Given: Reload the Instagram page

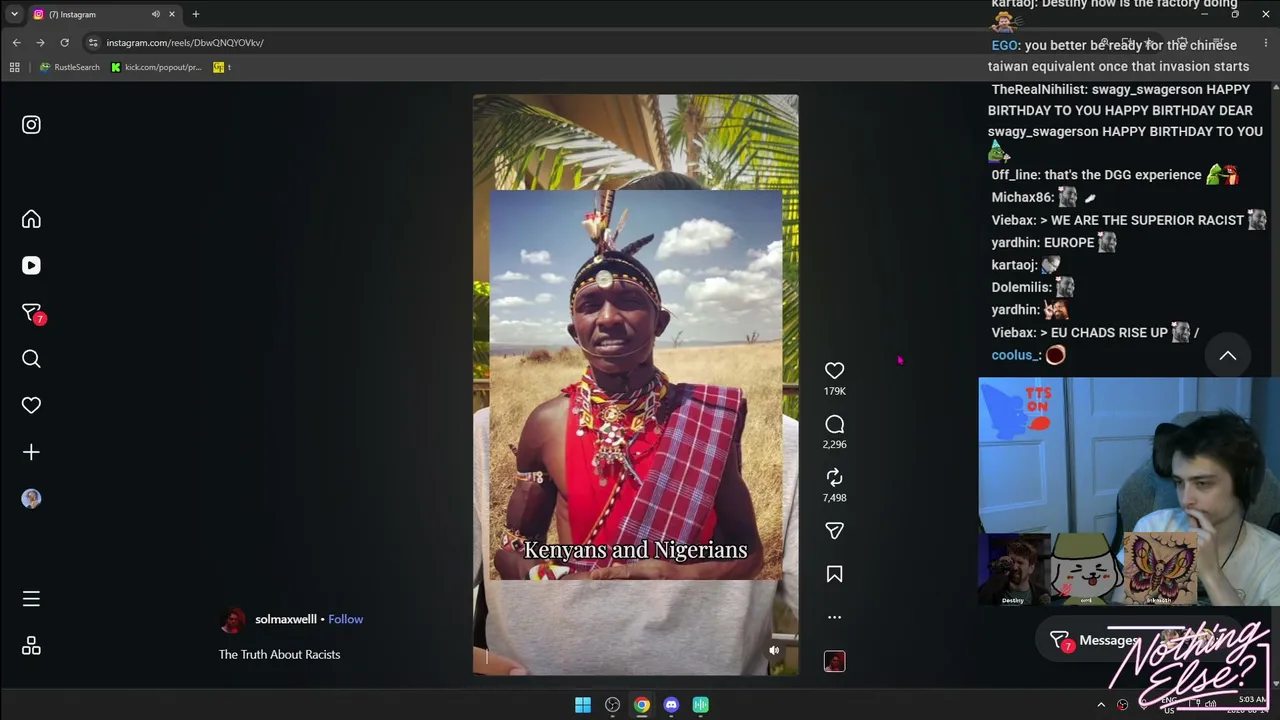Looking at the screenshot, I should [64, 42].
